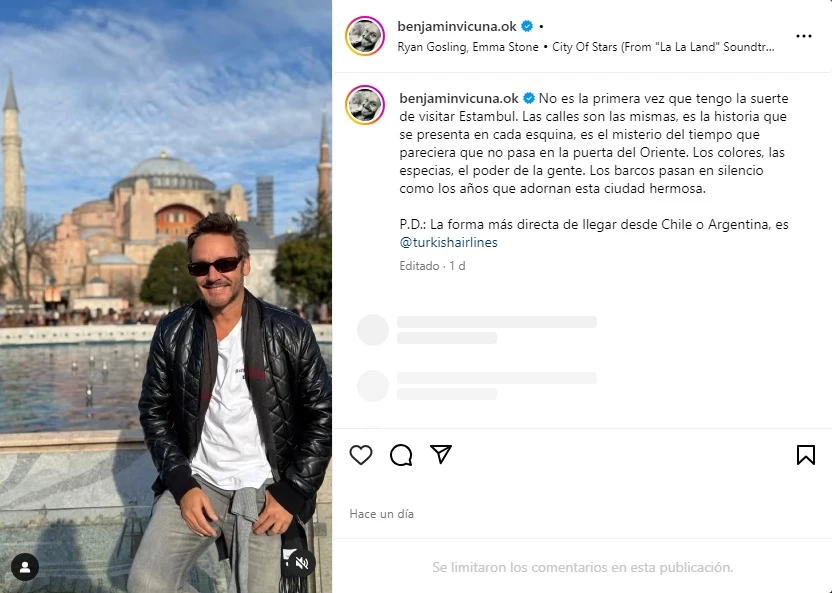Like the post with the heart icon
Viewport: 832px width, 593px height.
pos(361,455)
